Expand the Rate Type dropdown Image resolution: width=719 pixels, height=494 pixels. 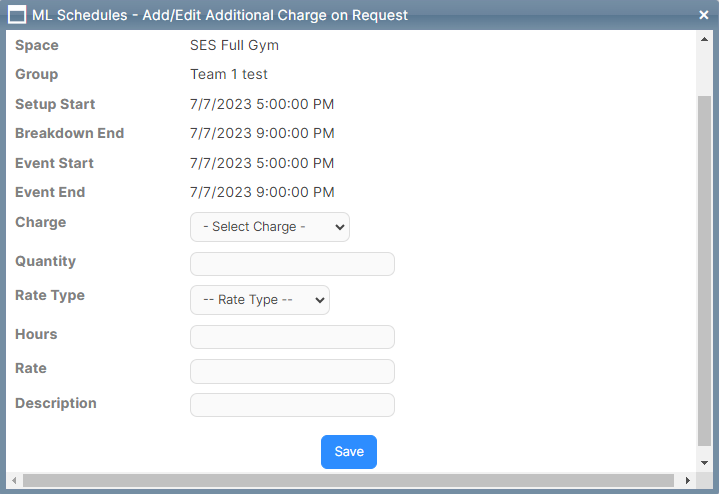tap(260, 300)
